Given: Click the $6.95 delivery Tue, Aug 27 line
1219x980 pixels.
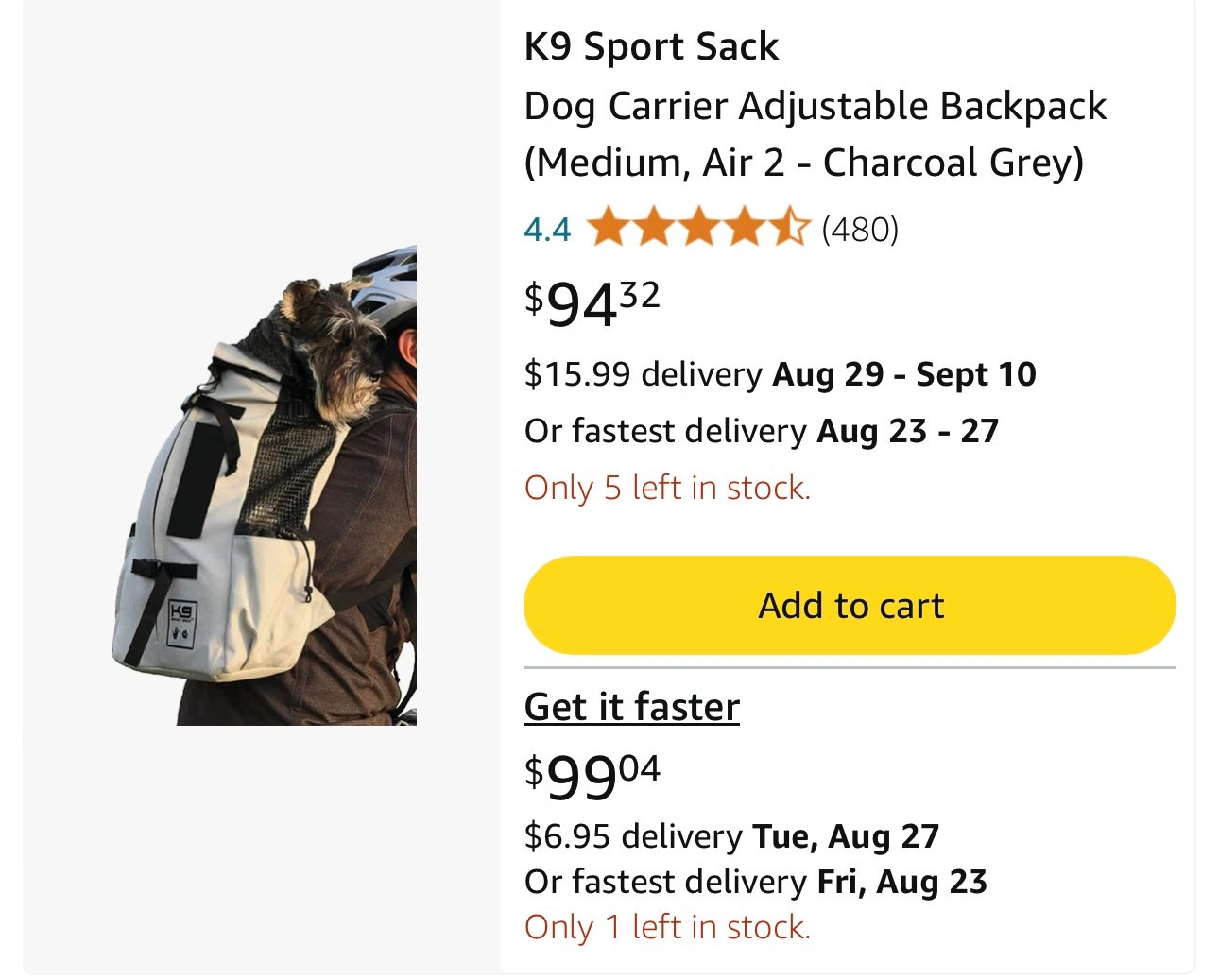Looking at the screenshot, I should point(731,836).
